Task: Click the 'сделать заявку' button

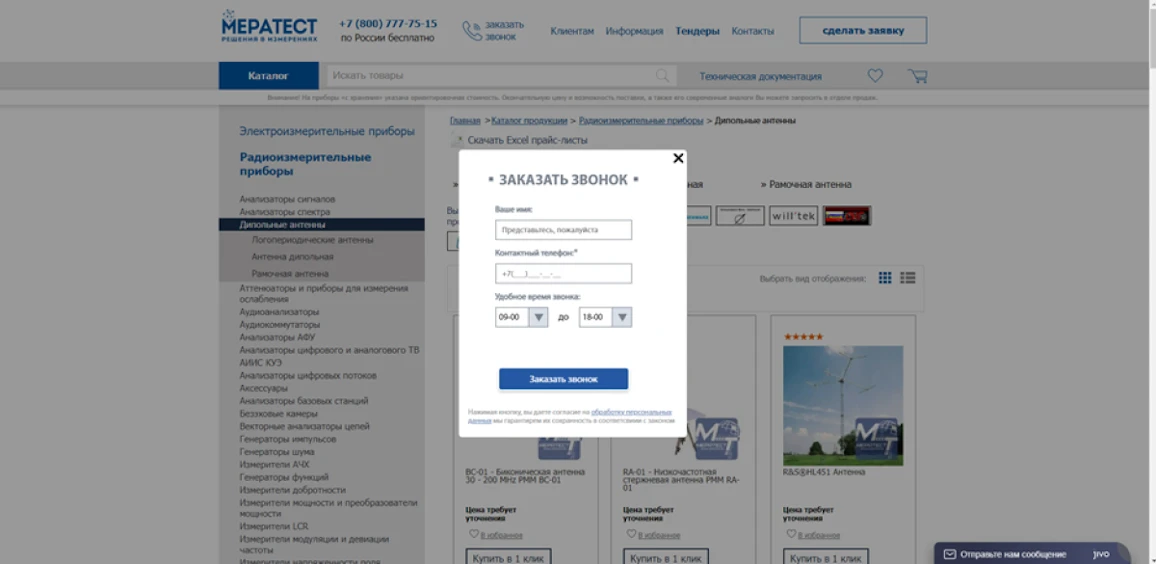Action: 862,31
